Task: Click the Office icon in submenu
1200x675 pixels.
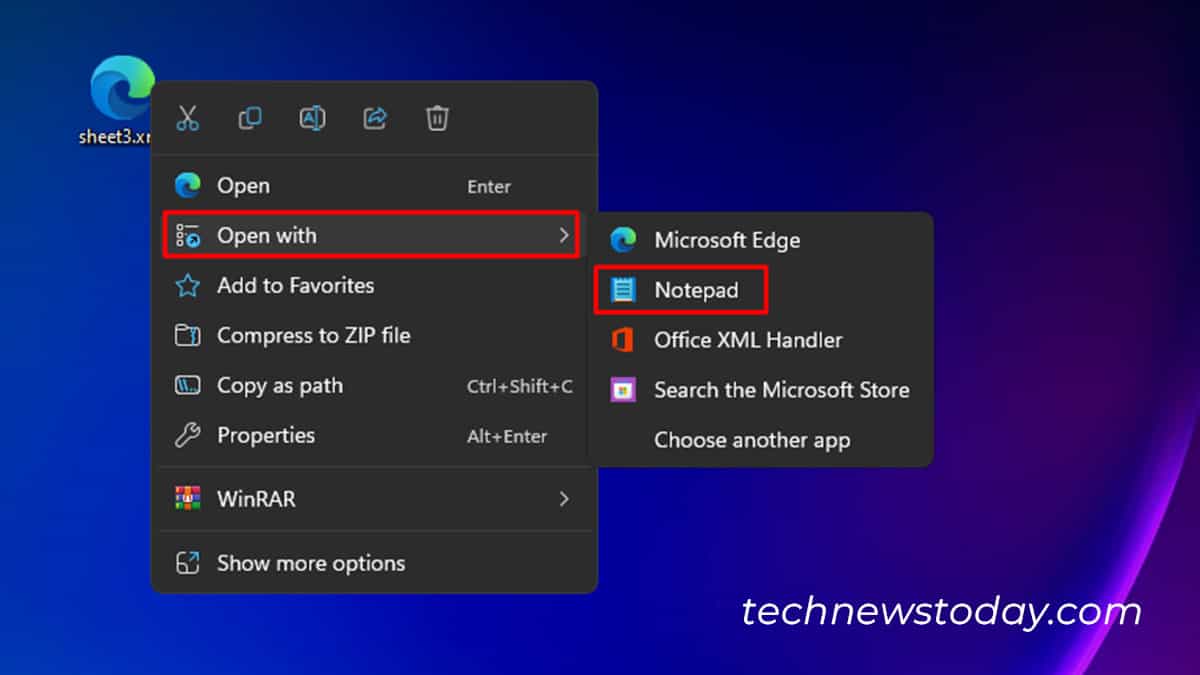Action: [623, 340]
